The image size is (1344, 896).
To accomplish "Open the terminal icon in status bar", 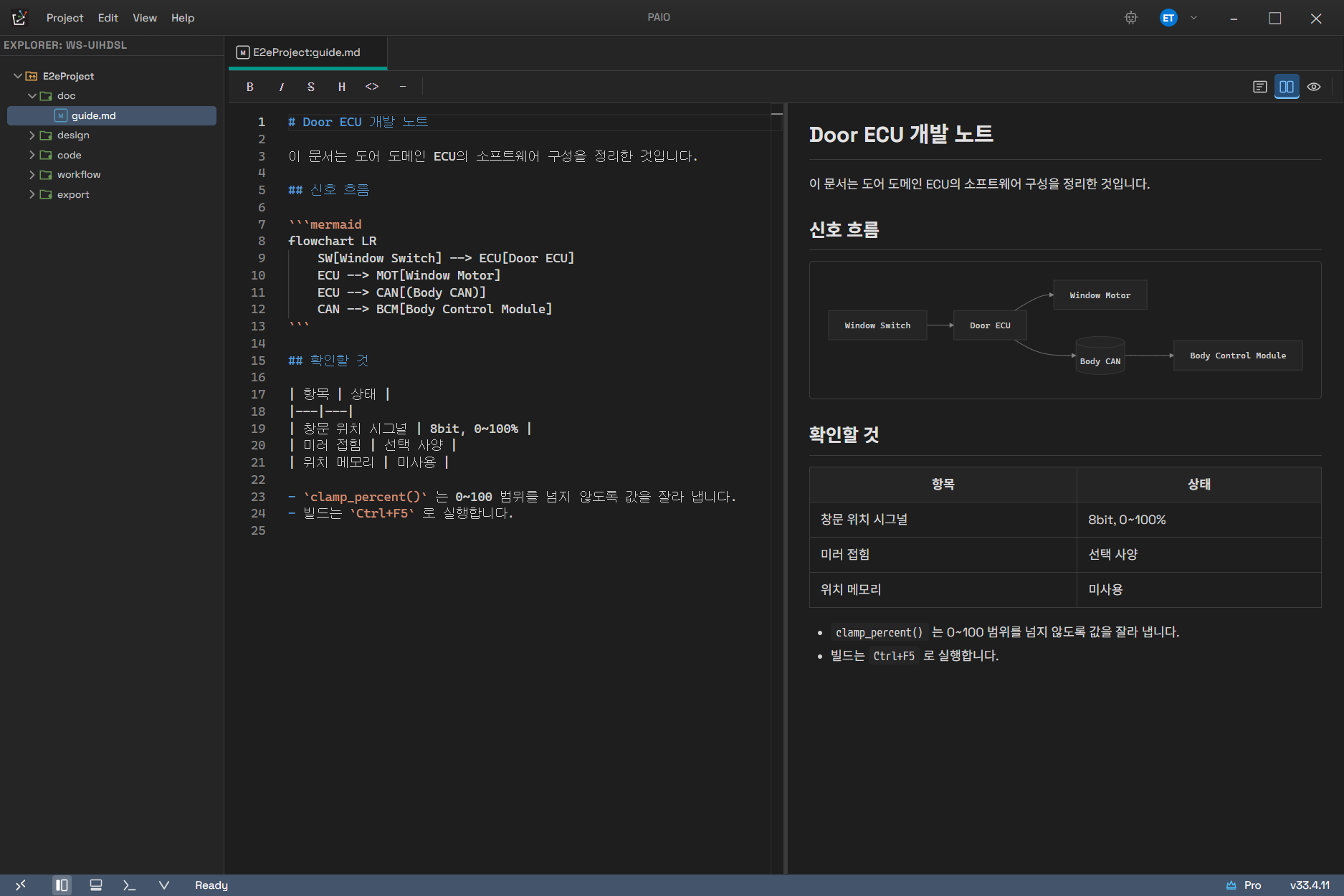I will 130,885.
